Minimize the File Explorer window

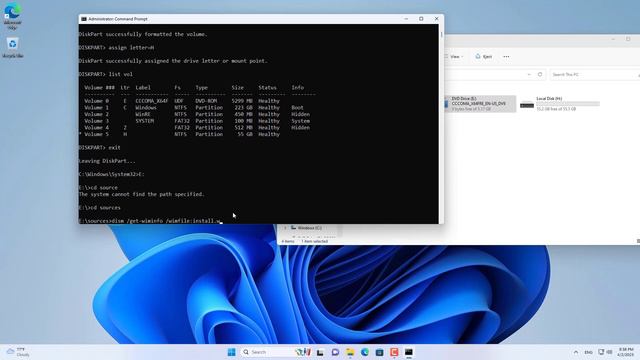(x=613, y=39)
